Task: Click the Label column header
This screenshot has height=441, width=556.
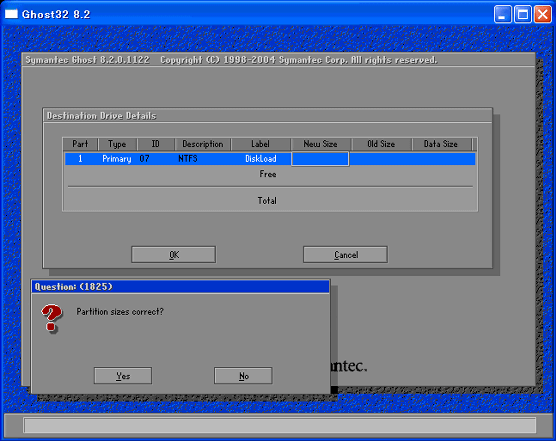Action: tap(260, 144)
